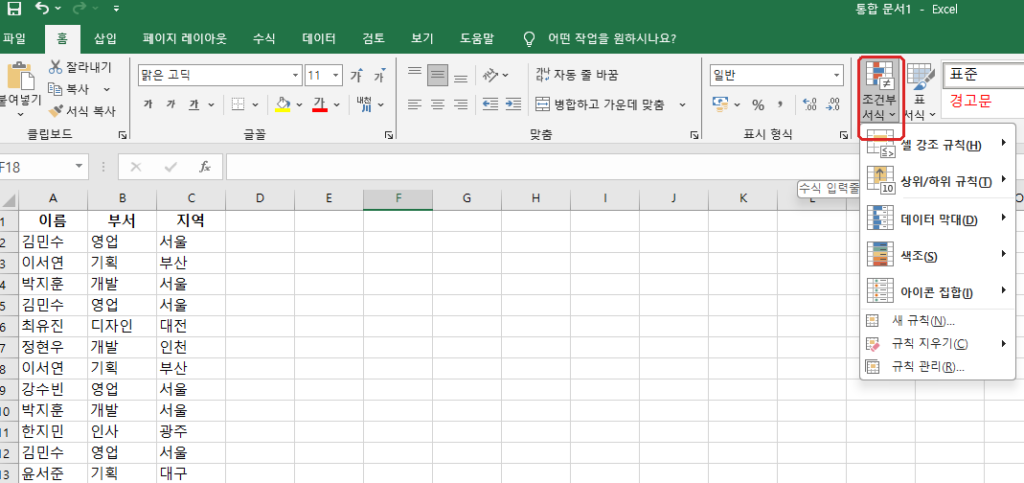Toggle bold 가 formatting
The width and height of the screenshot is (1024, 483).
click(148, 104)
